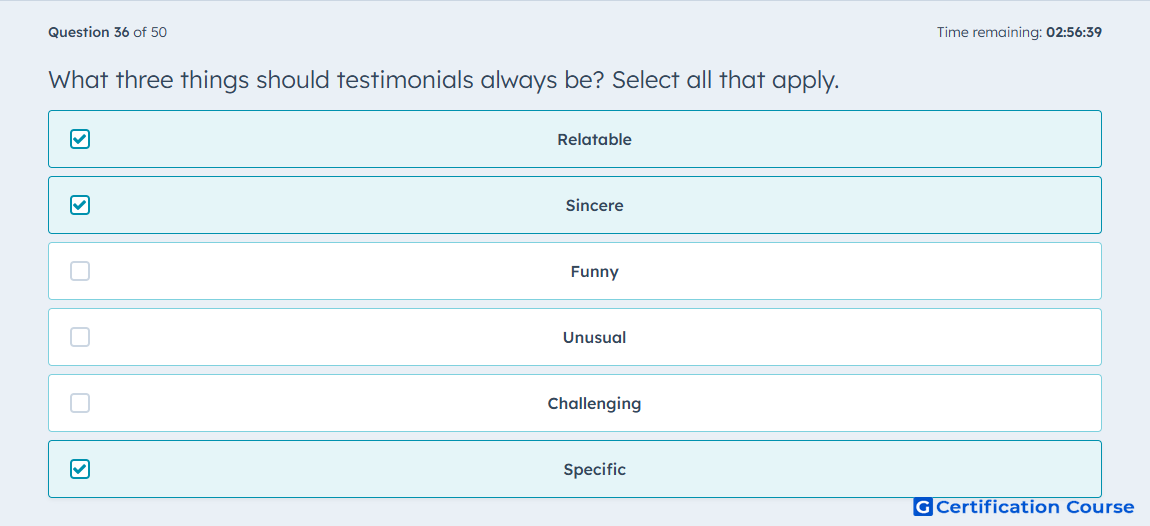Click the Question 36 of 50 indicator
Viewport: 1150px width, 526px height.
(107, 32)
